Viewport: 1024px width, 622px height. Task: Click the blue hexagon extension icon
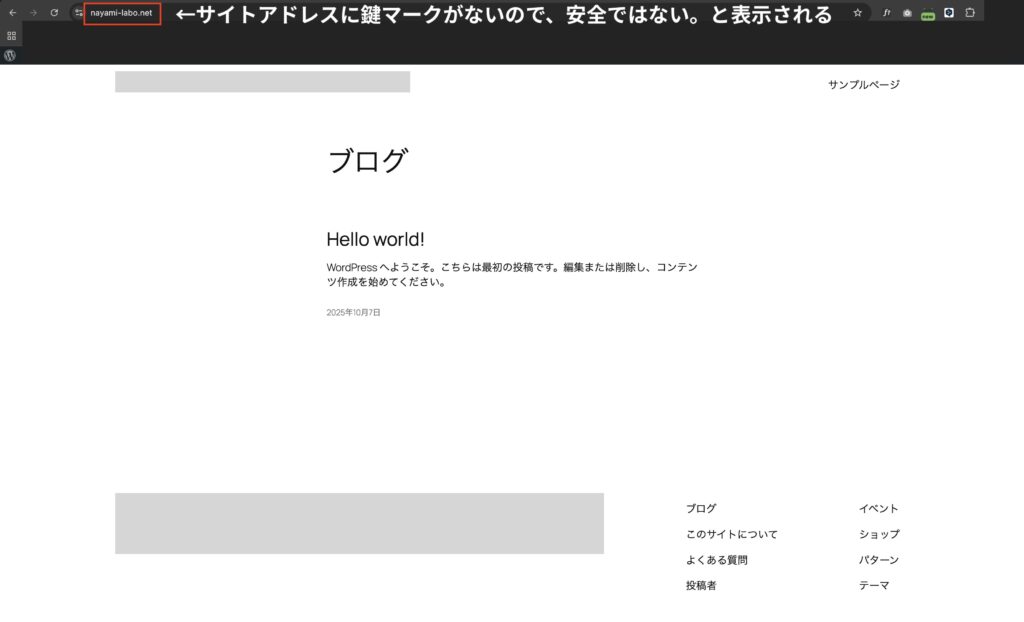(x=948, y=13)
